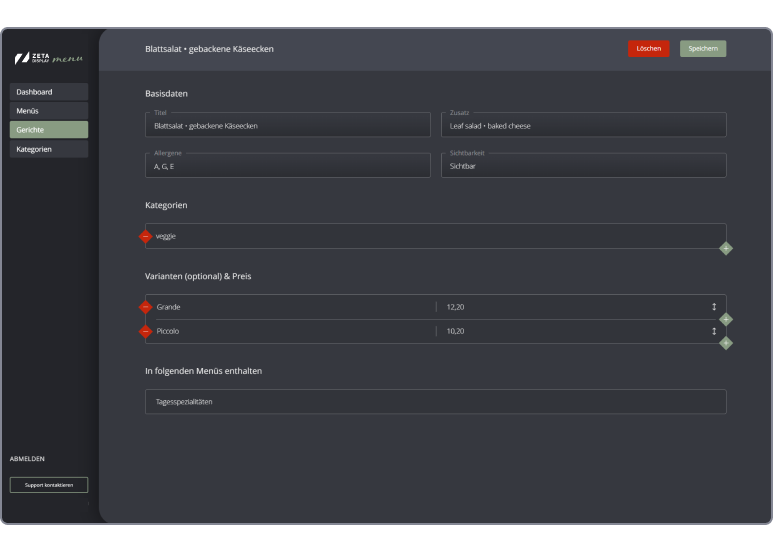Add a category with the green plus icon
The width and height of the screenshot is (773, 552).
(x=726, y=248)
